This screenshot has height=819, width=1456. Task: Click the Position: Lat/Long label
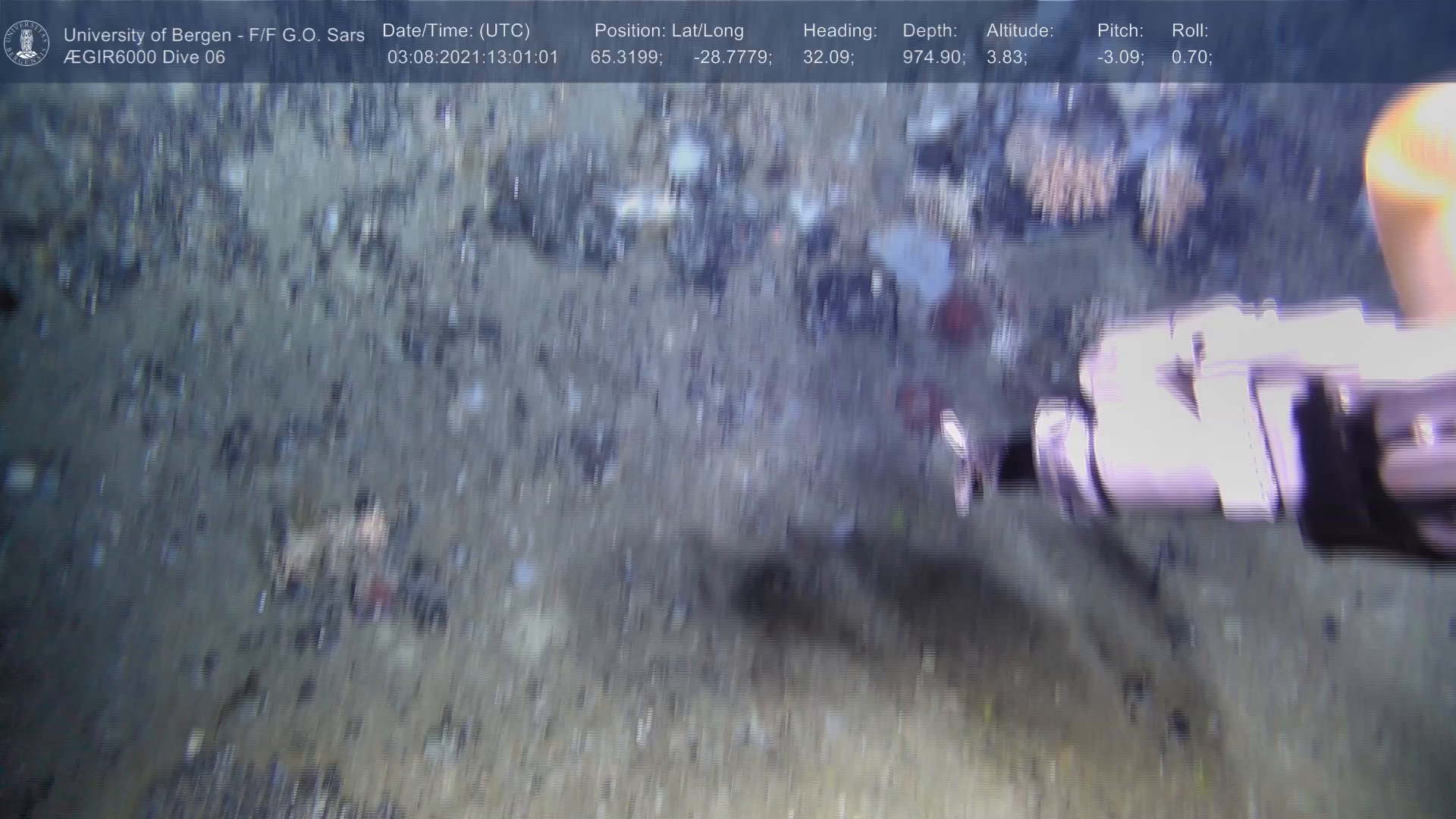[x=669, y=31]
